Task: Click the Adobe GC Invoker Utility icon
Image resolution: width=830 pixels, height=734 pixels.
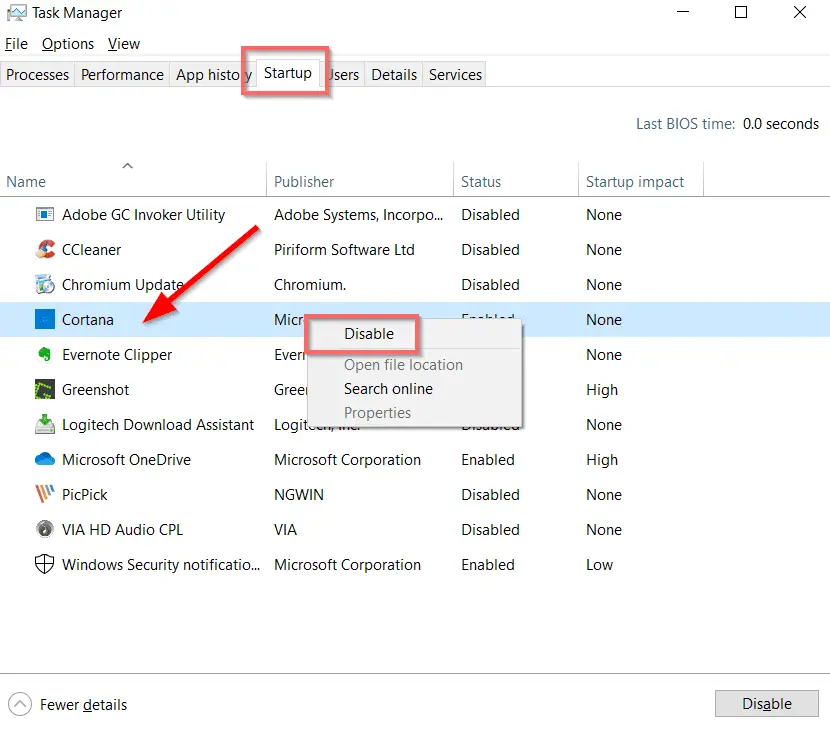Action: click(x=44, y=214)
